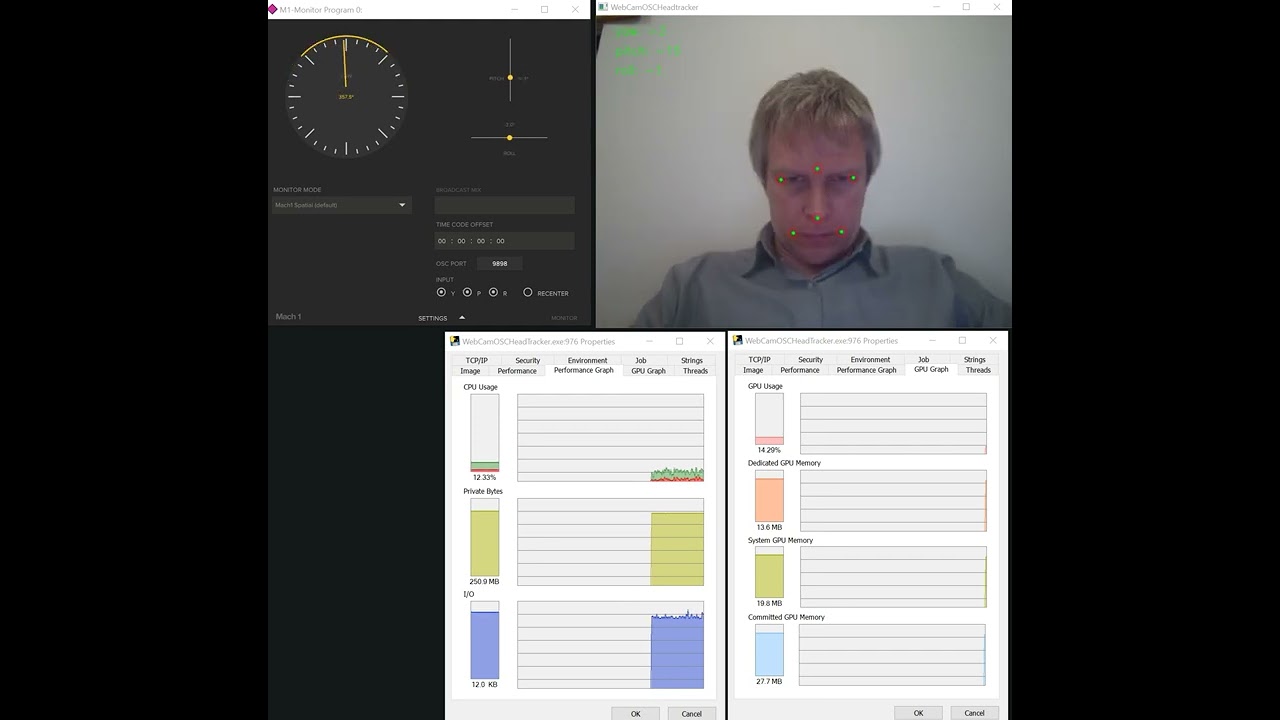Click right Properties window title bar icon
1280x720 pixels.
tap(737, 340)
